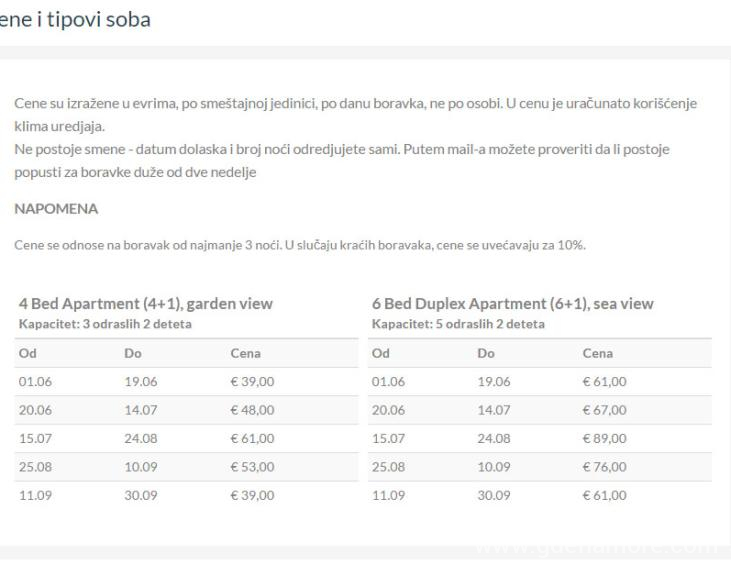Click the 'Cena' column header in garden view table
The height and width of the screenshot is (565, 731).
tap(244, 353)
